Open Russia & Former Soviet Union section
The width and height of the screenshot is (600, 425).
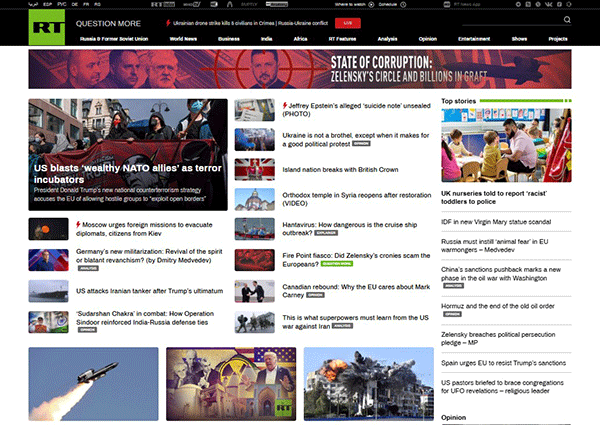coord(114,39)
